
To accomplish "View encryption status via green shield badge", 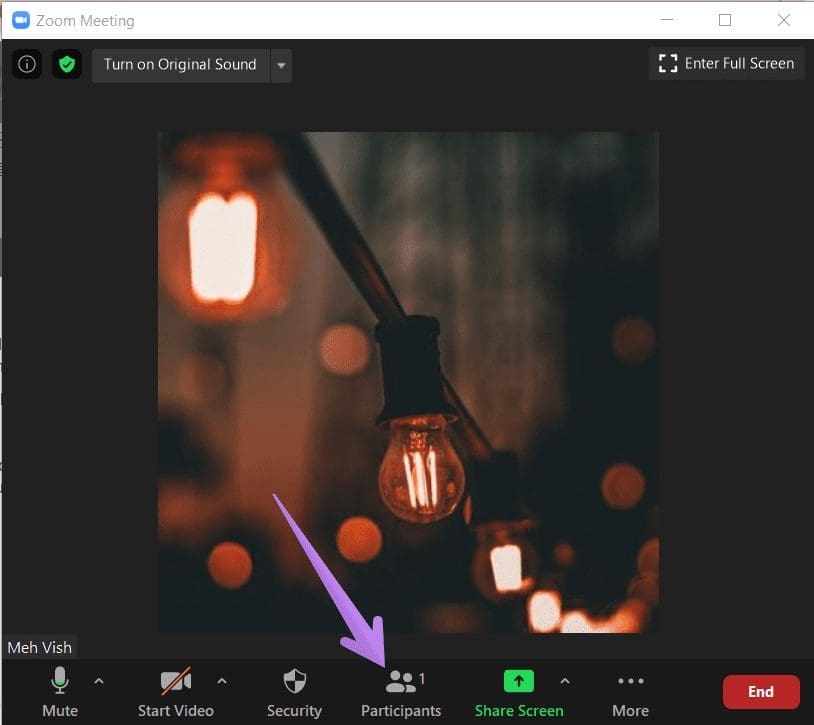I will click(66, 63).
